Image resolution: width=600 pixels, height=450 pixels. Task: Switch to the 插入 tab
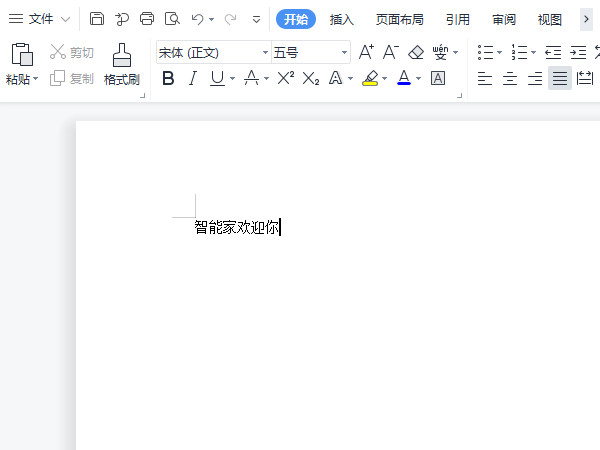pos(342,19)
